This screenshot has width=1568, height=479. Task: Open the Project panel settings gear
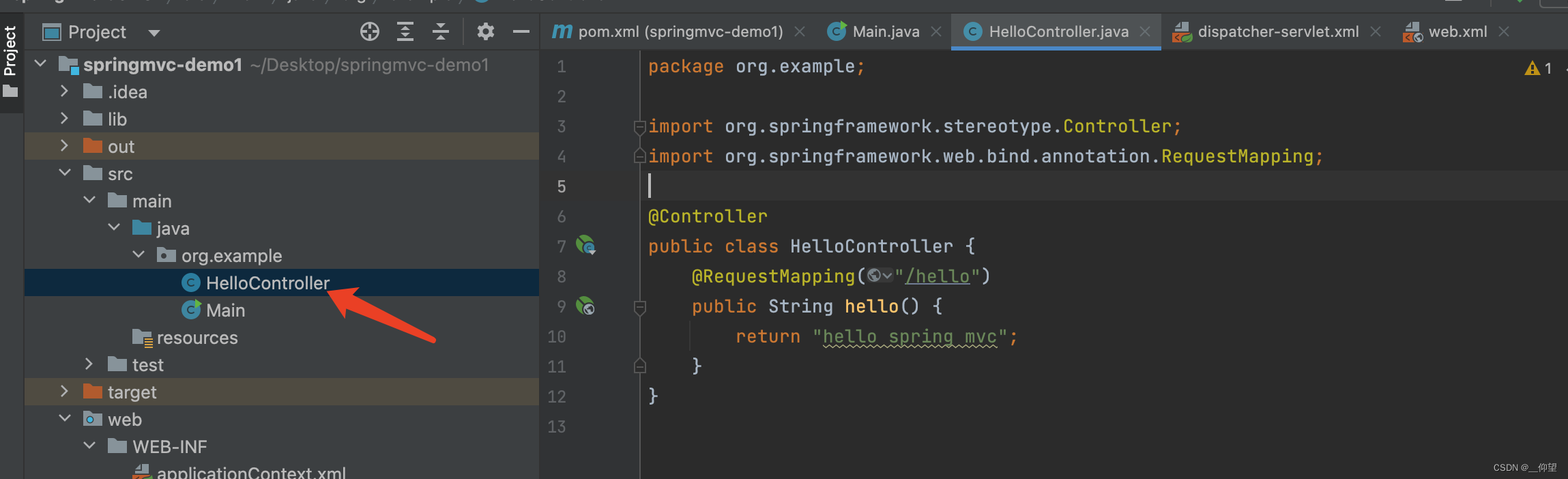(x=485, y=31)
